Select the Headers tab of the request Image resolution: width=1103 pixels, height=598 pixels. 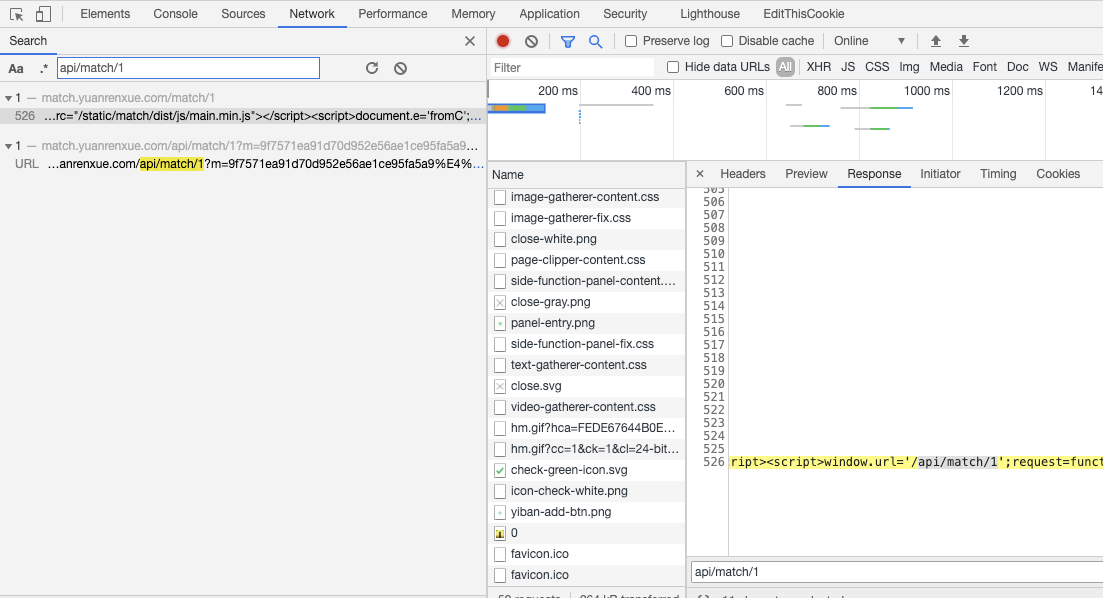[x=742, y=174]
